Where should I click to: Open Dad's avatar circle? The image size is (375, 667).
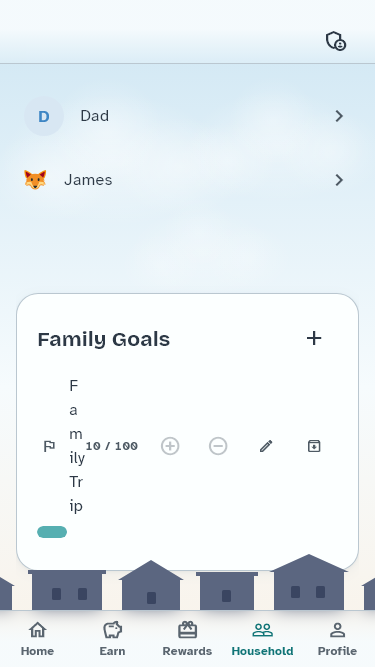pos(44,116)
